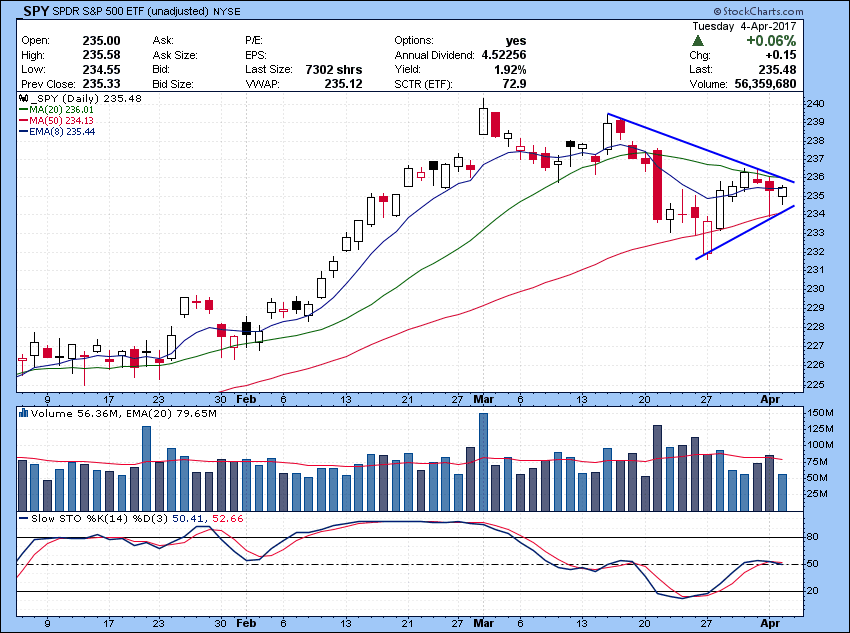The image size is (850, 633).
Task: Click the %D value 52.66 in the stochastic legend
Action: pyautogui.click(x=228, y=519)
